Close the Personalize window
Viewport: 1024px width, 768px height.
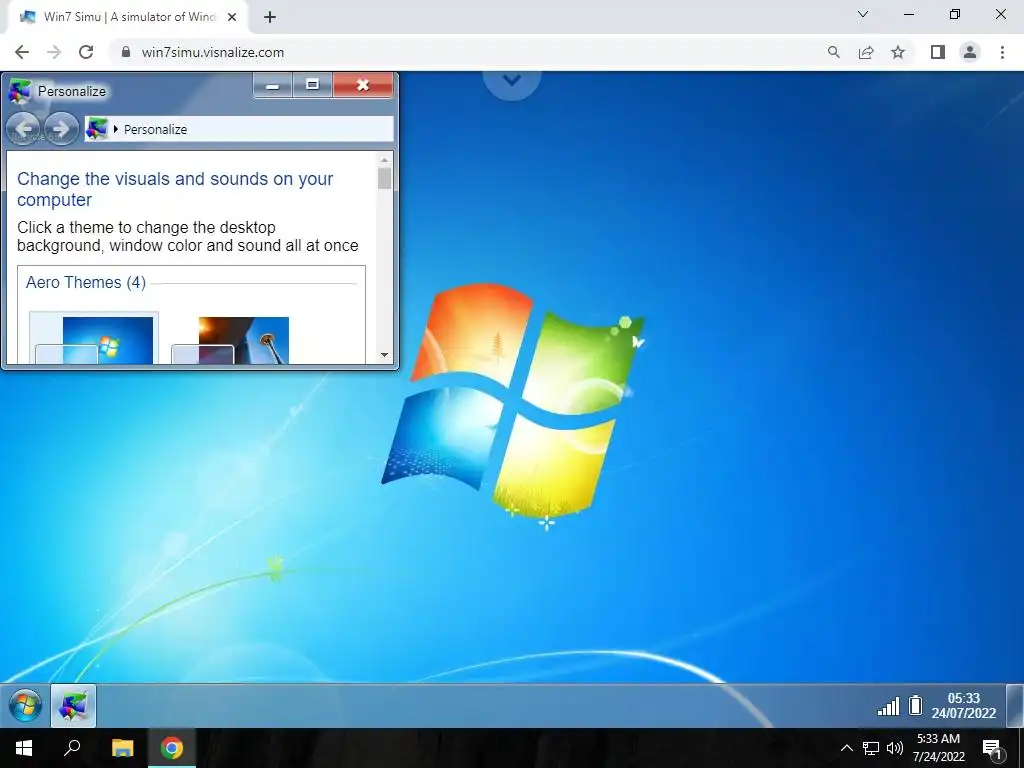pyautogui.click(x=363, y=86)
